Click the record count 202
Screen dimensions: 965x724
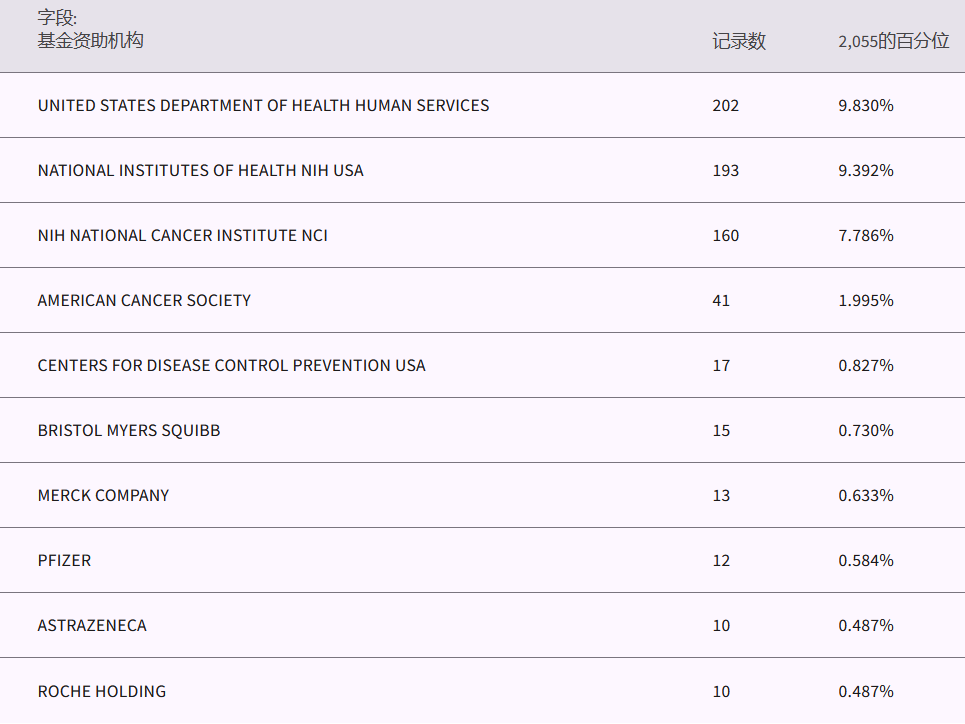[725, 105]
